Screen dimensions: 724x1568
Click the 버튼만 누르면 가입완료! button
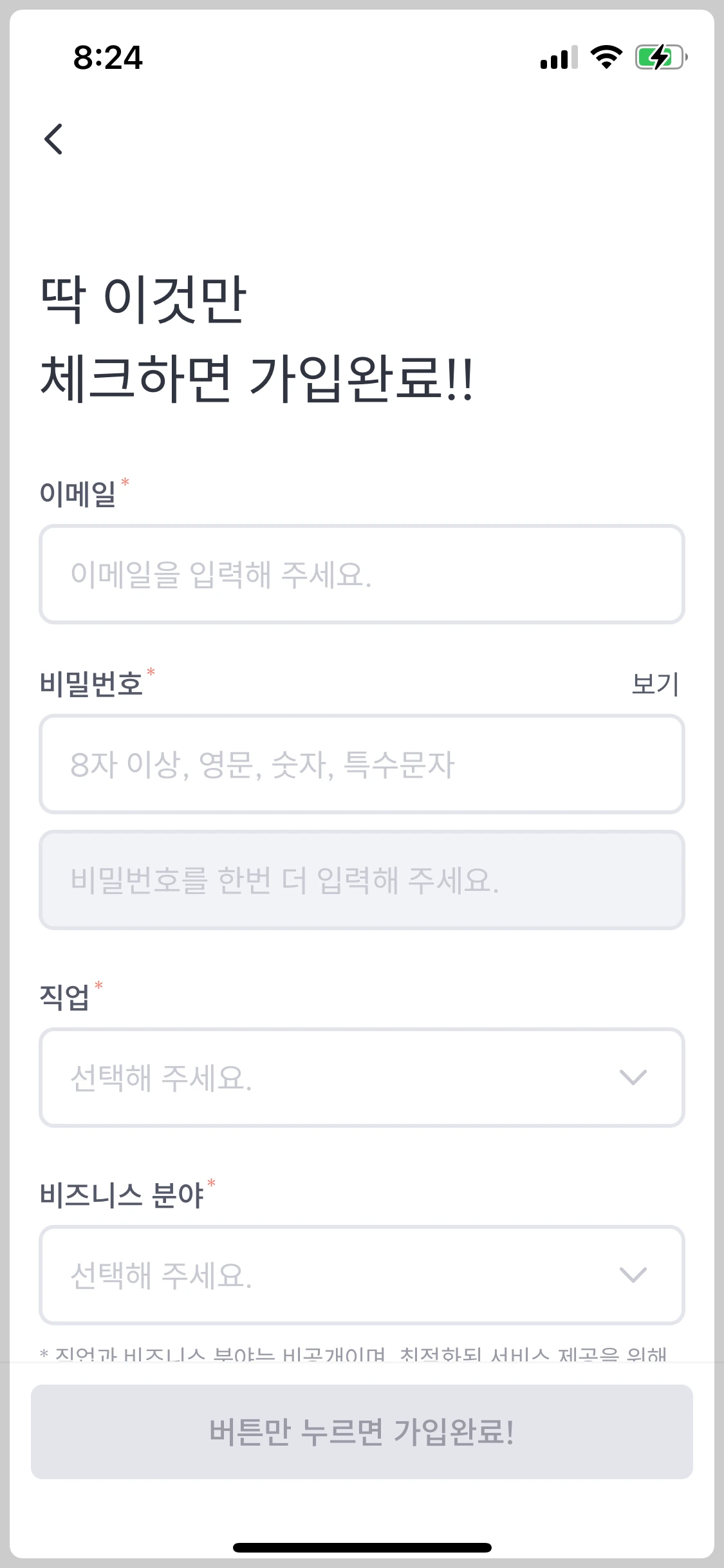click(362, 1432)
